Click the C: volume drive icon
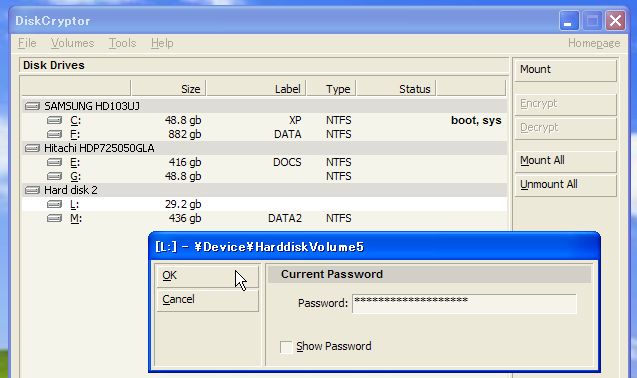This screenshot has width=637, height=378. pyautogui.click(x=54, y=120)
